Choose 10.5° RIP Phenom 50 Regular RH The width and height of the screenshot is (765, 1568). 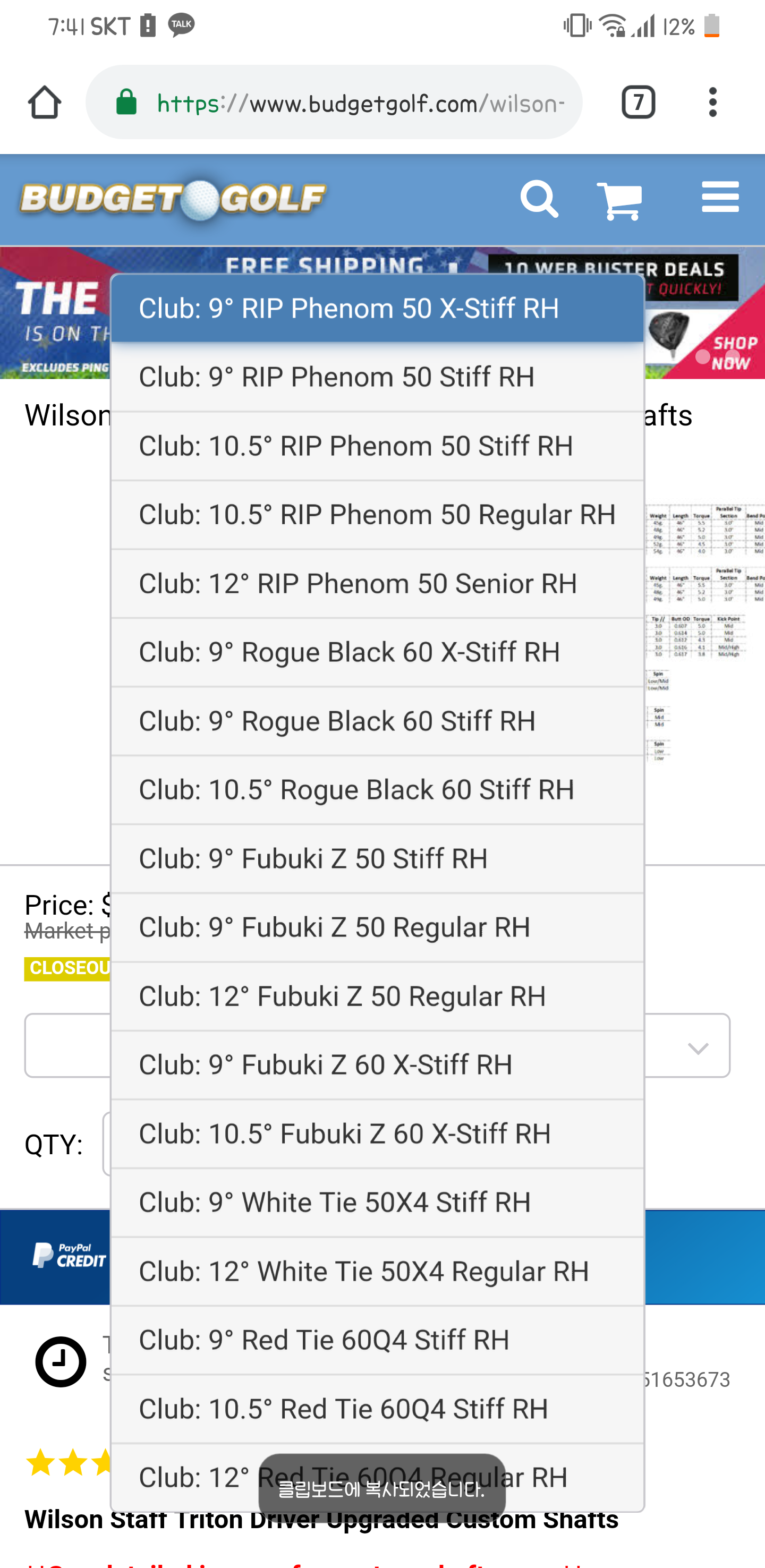(x=377, y=515)
